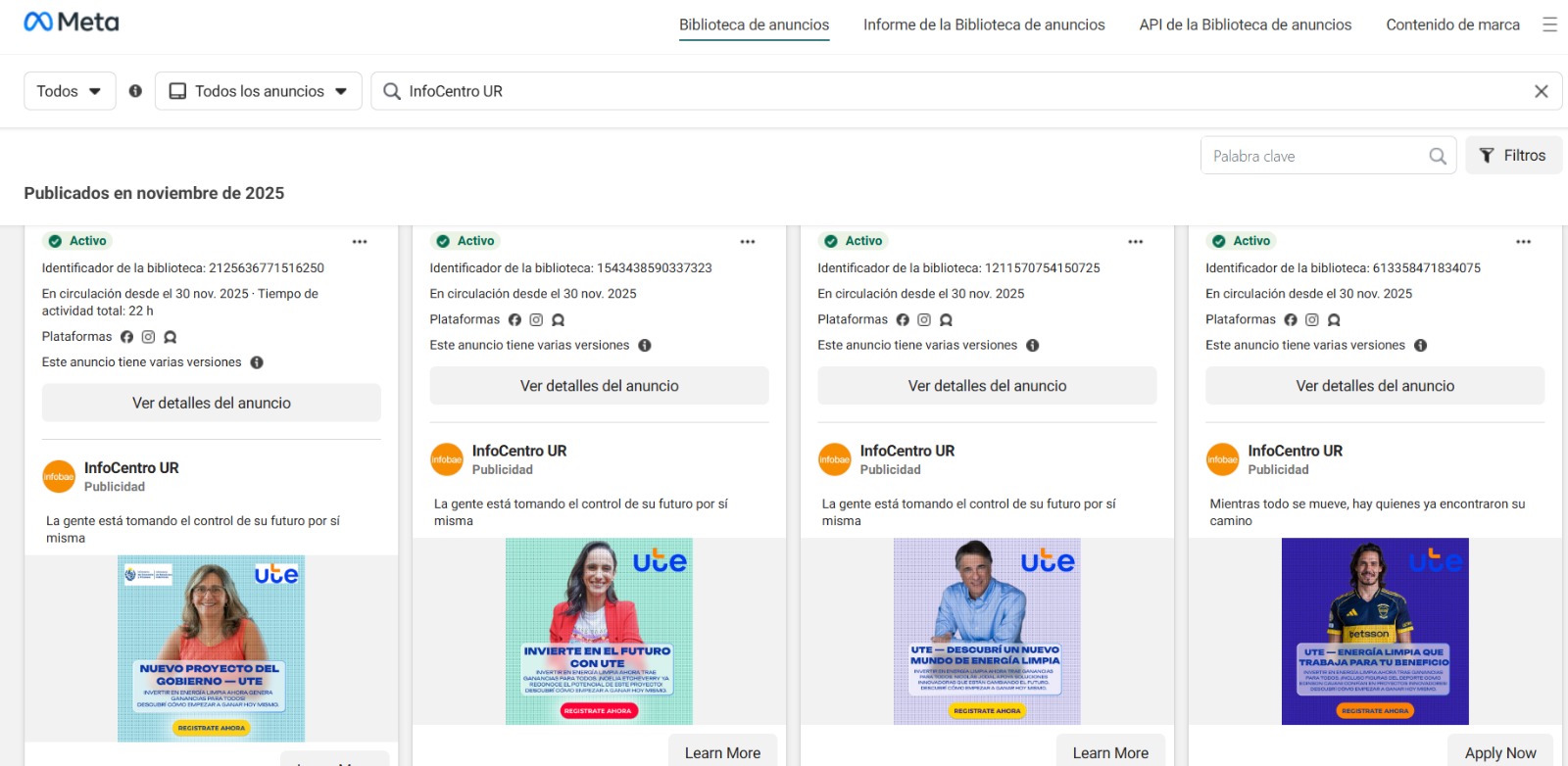Go to Contenido de marca tab
Viewport: 1568px width, 766px height.
coord(1452,24)
